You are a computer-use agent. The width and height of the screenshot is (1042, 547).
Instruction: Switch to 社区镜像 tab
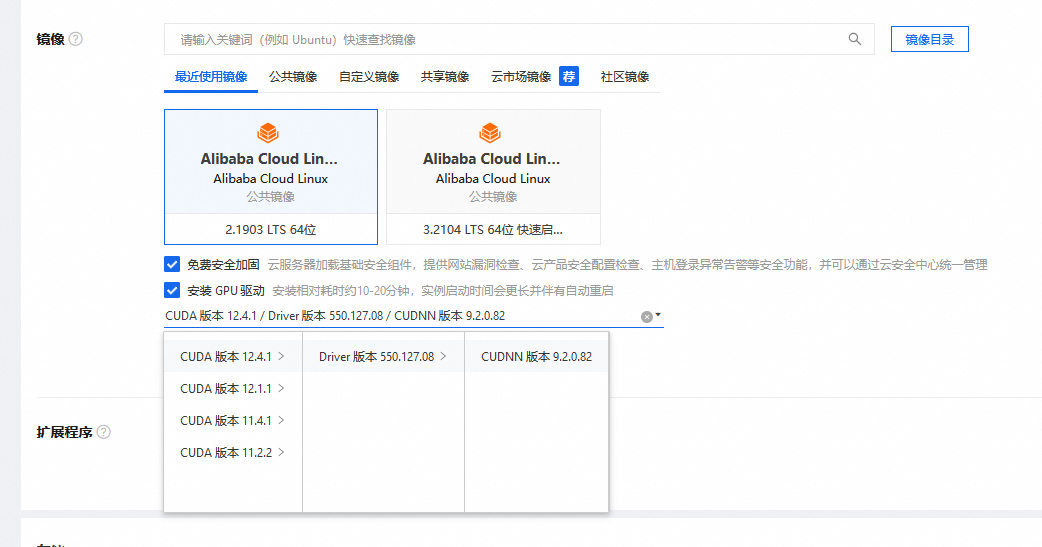(x=625, y=77)
